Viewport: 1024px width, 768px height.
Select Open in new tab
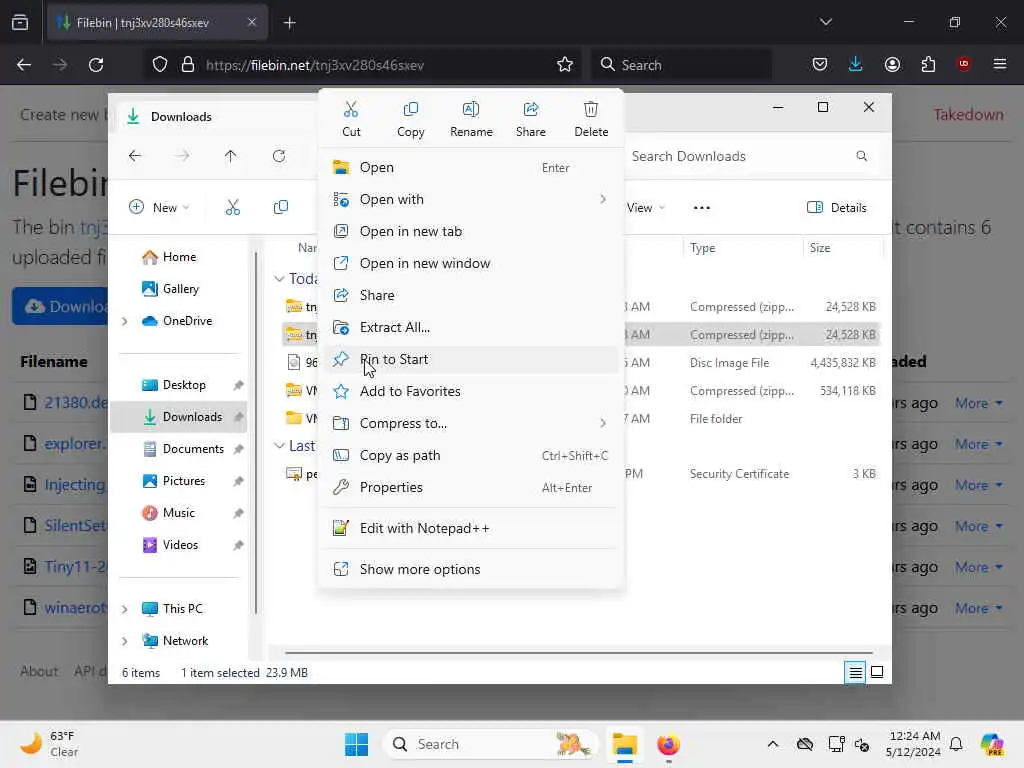[471, 231]
